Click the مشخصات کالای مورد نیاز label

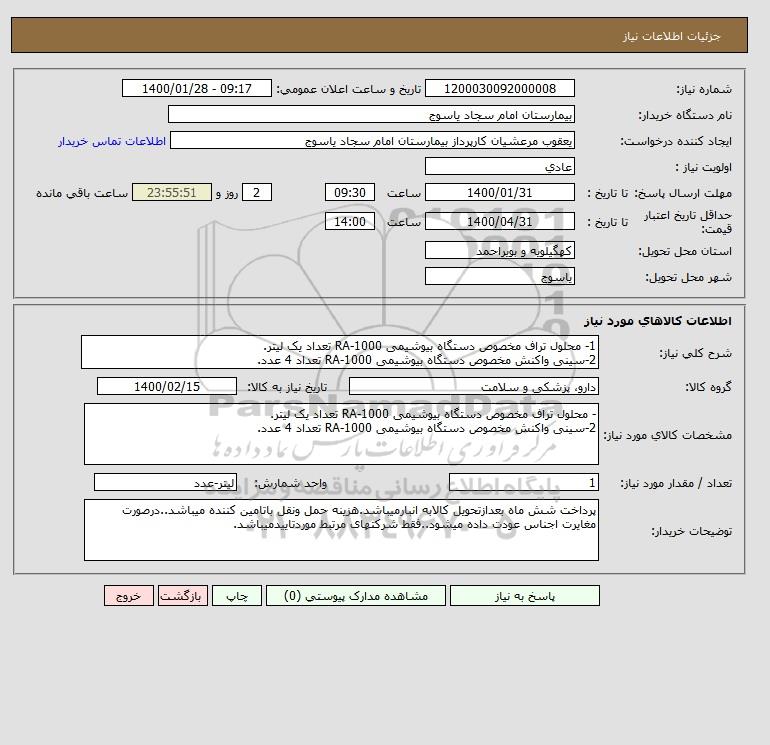[x=667, y=435]
